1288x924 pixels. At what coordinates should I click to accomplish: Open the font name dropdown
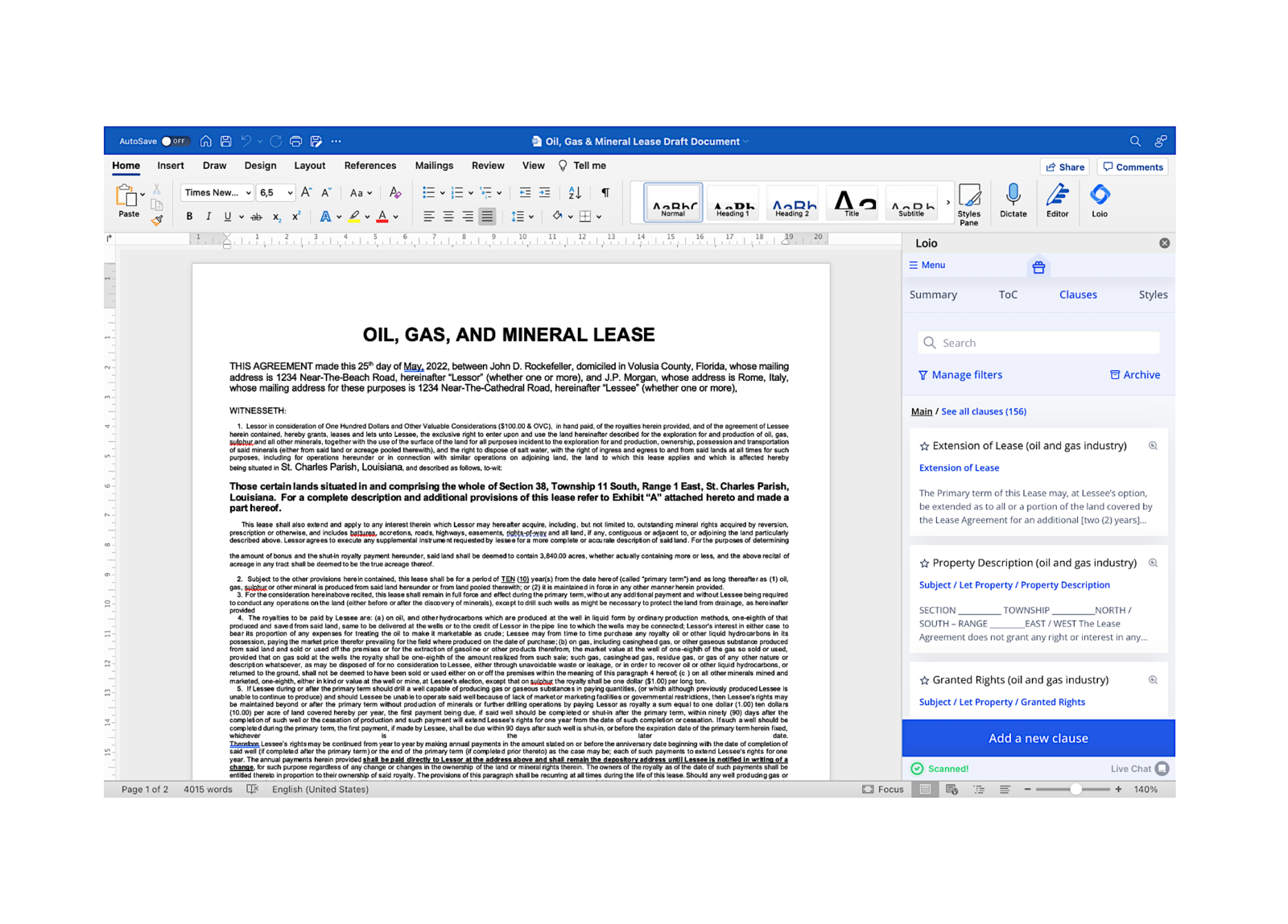click(x=248, y=193)
